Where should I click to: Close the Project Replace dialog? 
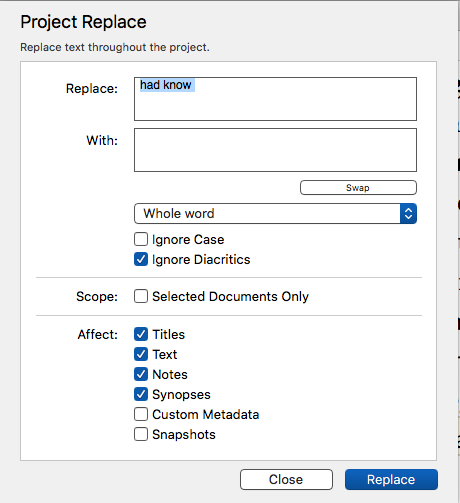pos(286,480)
